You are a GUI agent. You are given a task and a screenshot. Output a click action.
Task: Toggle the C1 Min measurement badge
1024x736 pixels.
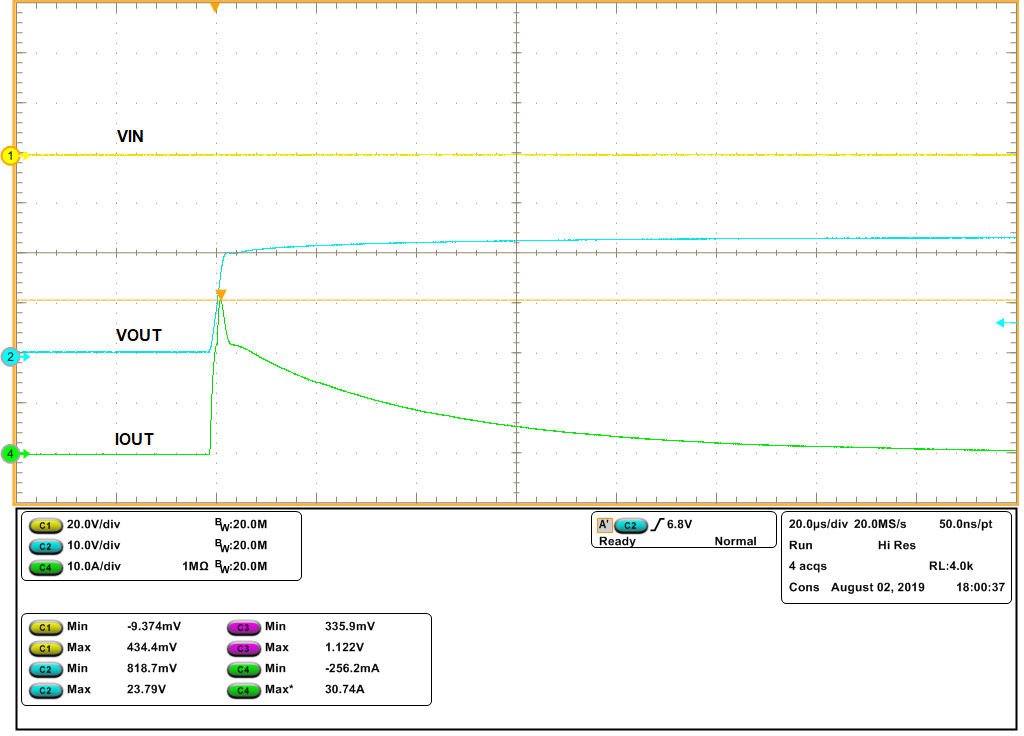coord(45,626)
